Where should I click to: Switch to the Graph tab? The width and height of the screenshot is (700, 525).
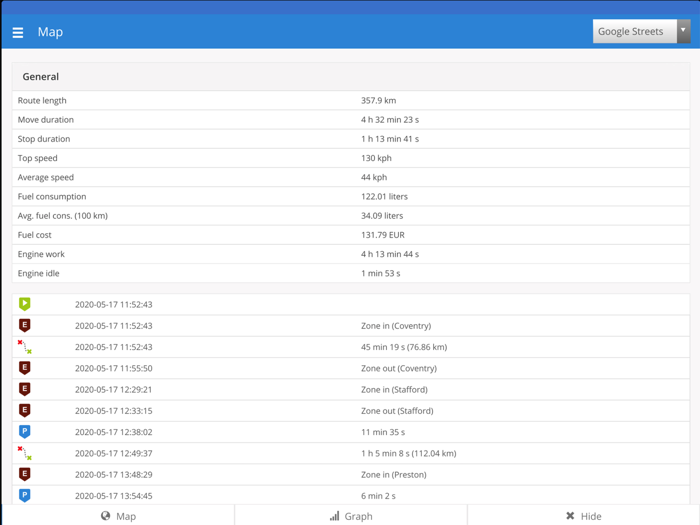[x=351, y=516]
